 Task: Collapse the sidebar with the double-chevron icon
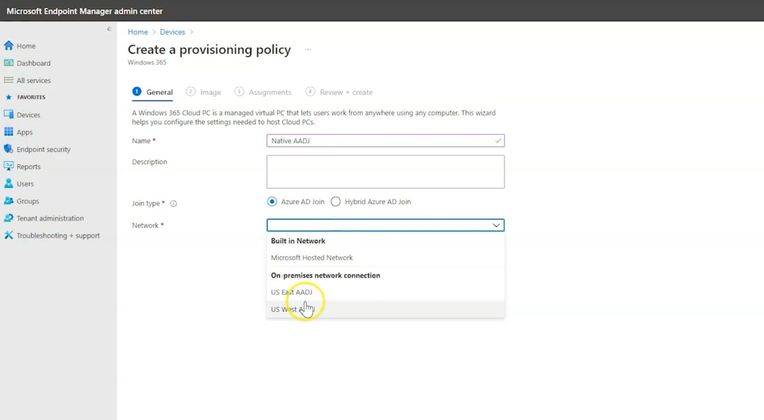pos(109,29)
